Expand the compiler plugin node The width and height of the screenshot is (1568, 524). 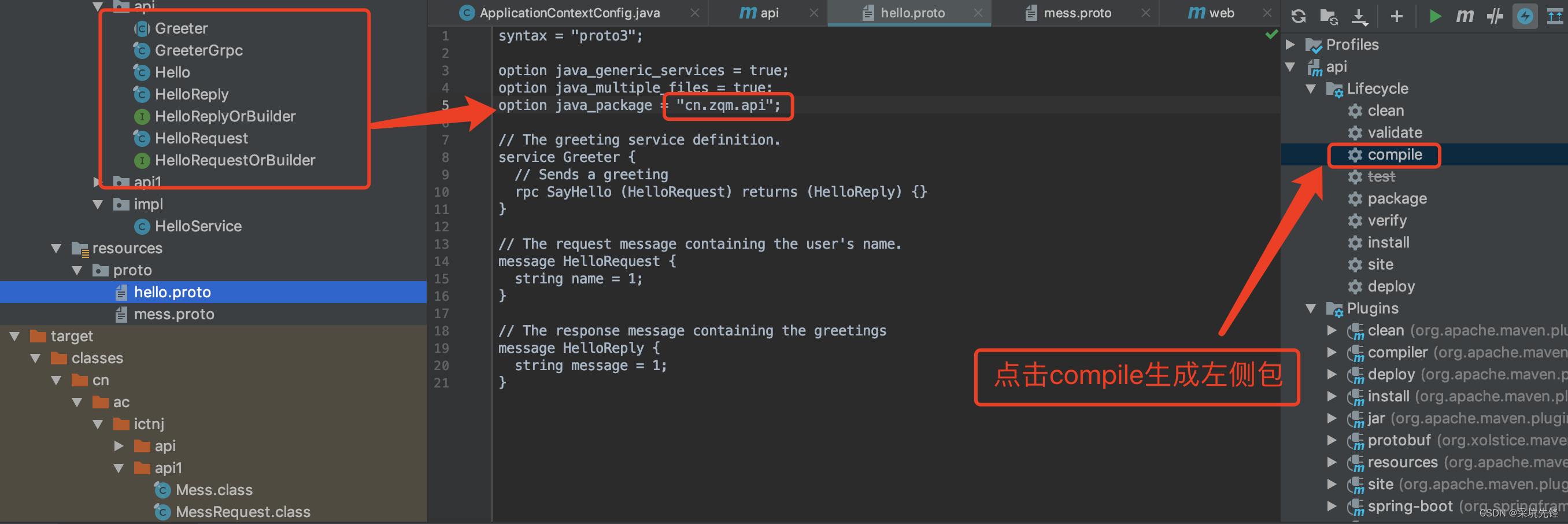coord(1332,352)
